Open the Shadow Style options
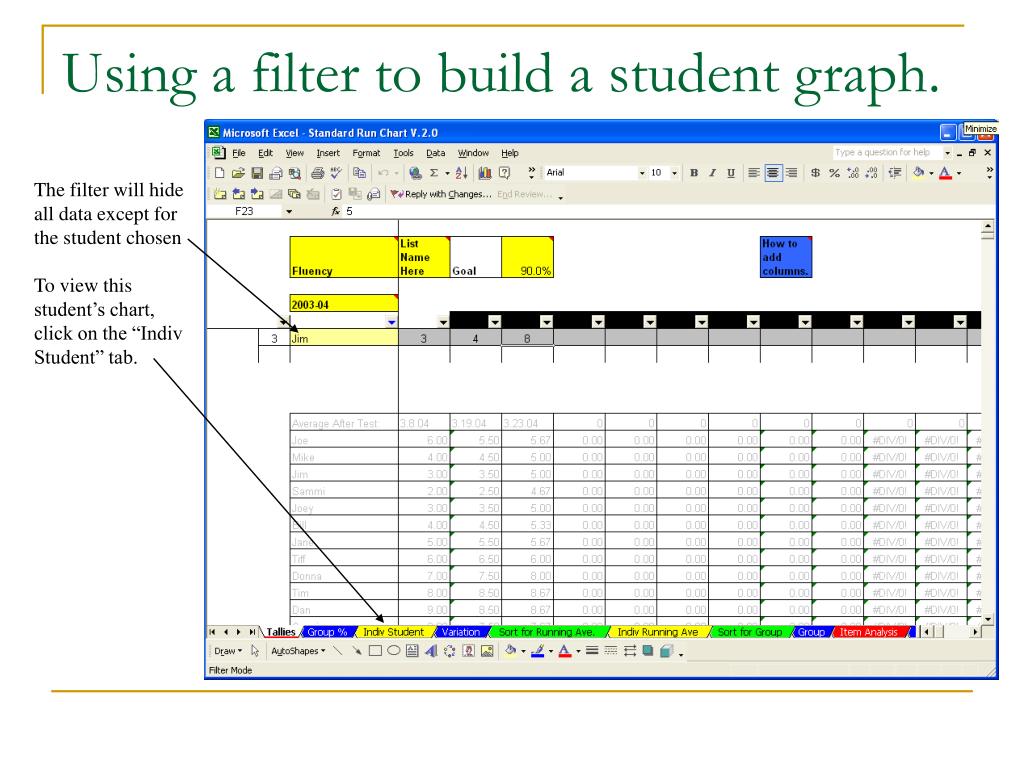 tap(648, 651)
